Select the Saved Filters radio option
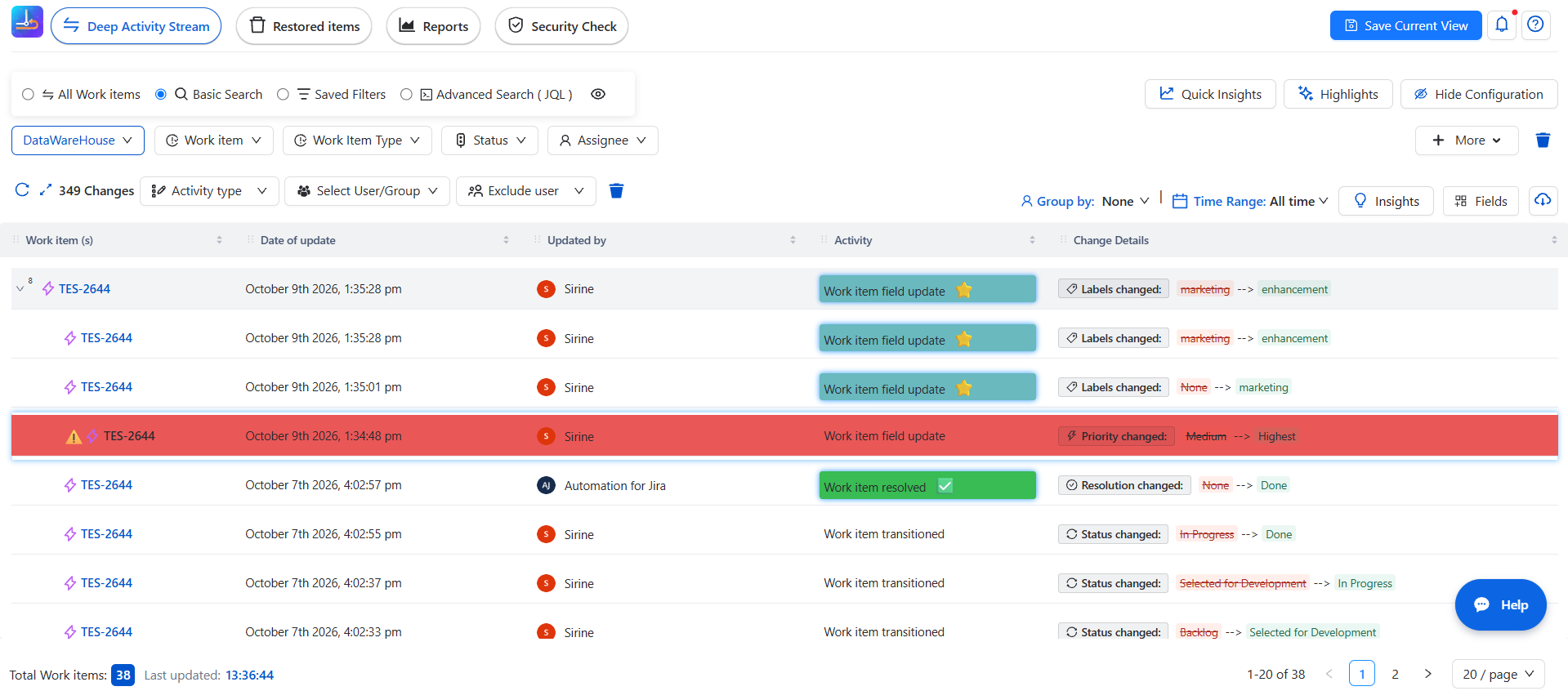 (283, 95)
